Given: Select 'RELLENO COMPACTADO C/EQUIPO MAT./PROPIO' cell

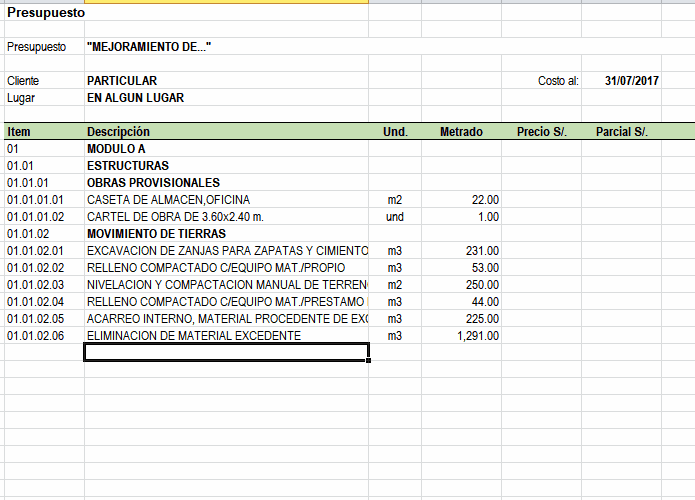Looking at the screenshot, I should [x=226, y=268].
